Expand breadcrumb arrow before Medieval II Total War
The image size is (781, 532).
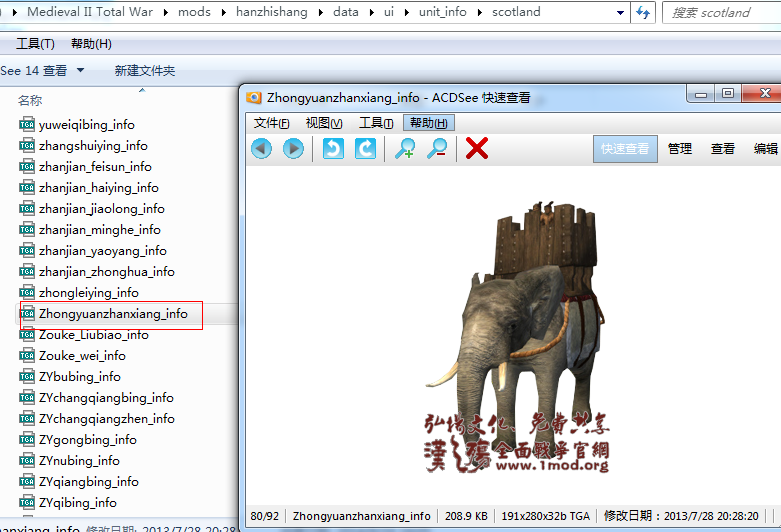coord(15,12)
